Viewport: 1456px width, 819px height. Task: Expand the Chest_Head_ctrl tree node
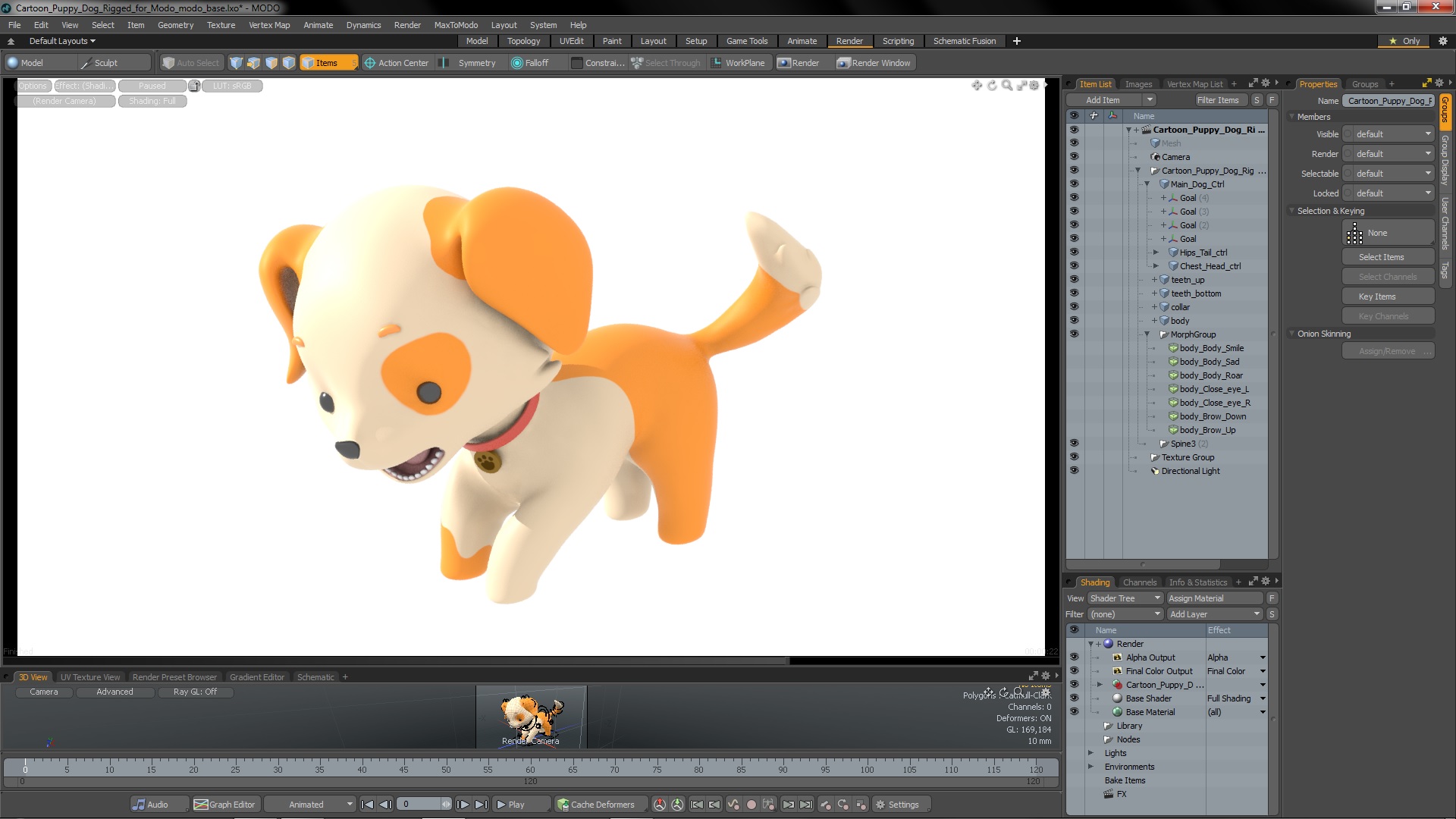click(x=1156, y=266)
